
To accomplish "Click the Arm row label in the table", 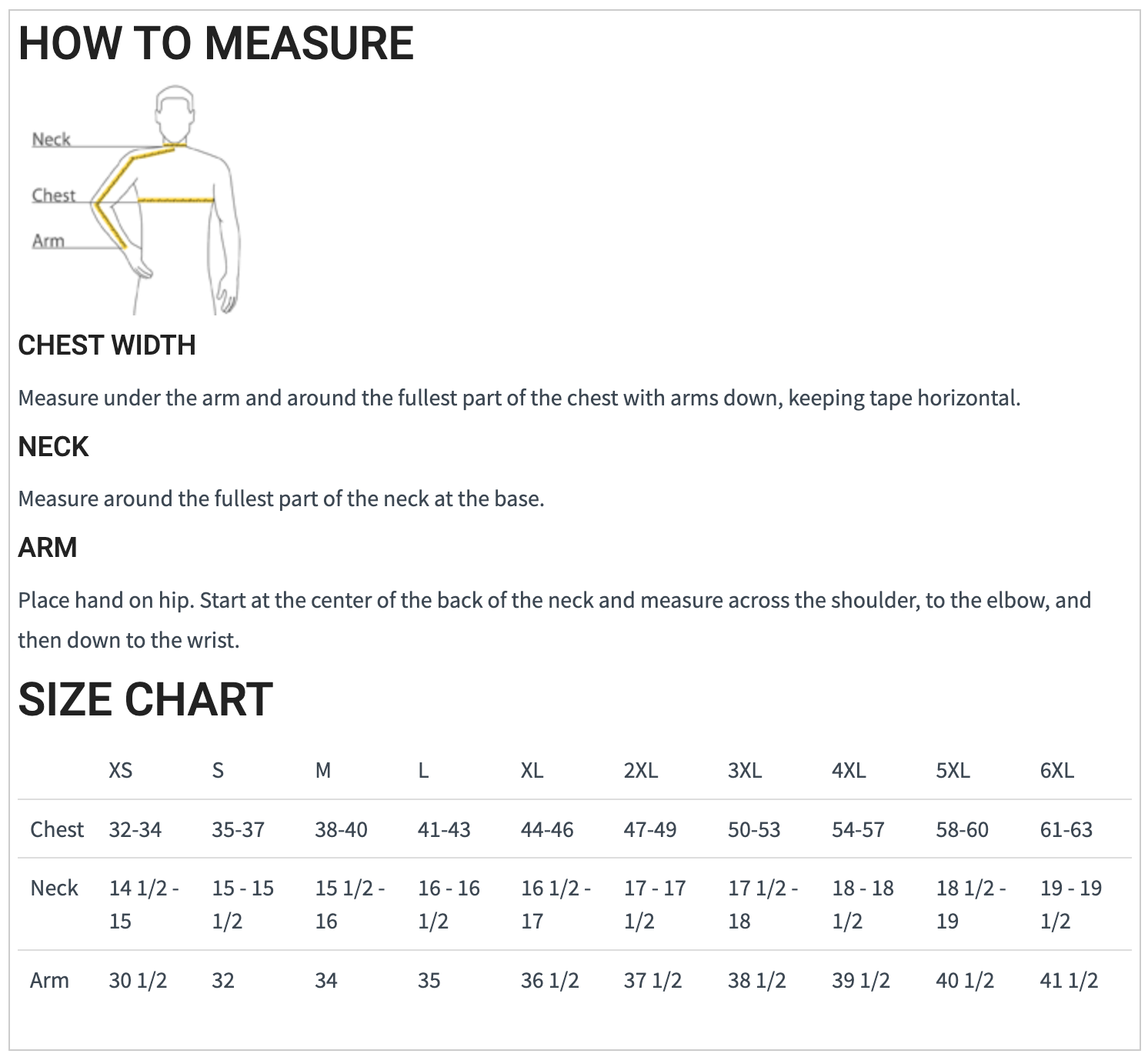I will 49,980.
